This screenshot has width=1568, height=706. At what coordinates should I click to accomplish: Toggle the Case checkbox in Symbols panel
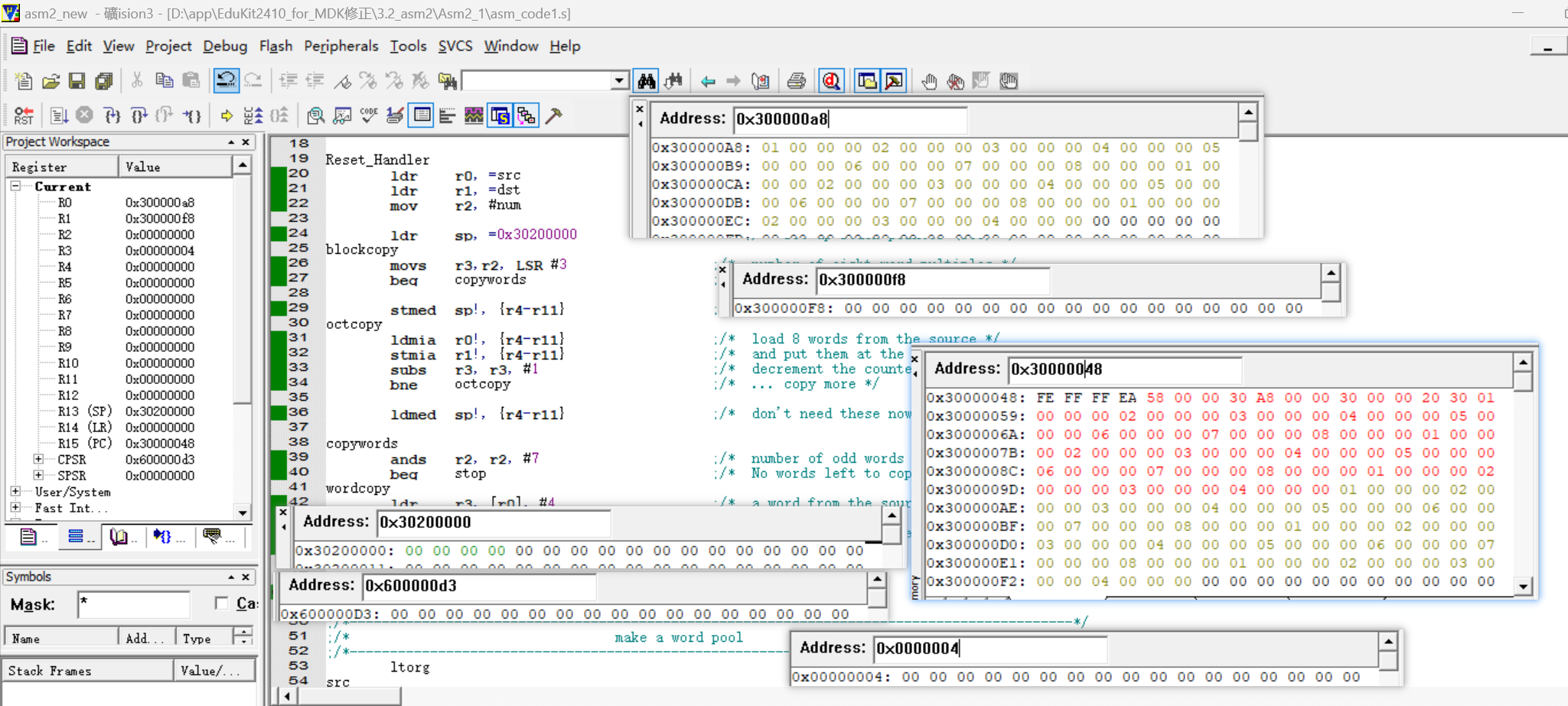click(x=222, y=604)
